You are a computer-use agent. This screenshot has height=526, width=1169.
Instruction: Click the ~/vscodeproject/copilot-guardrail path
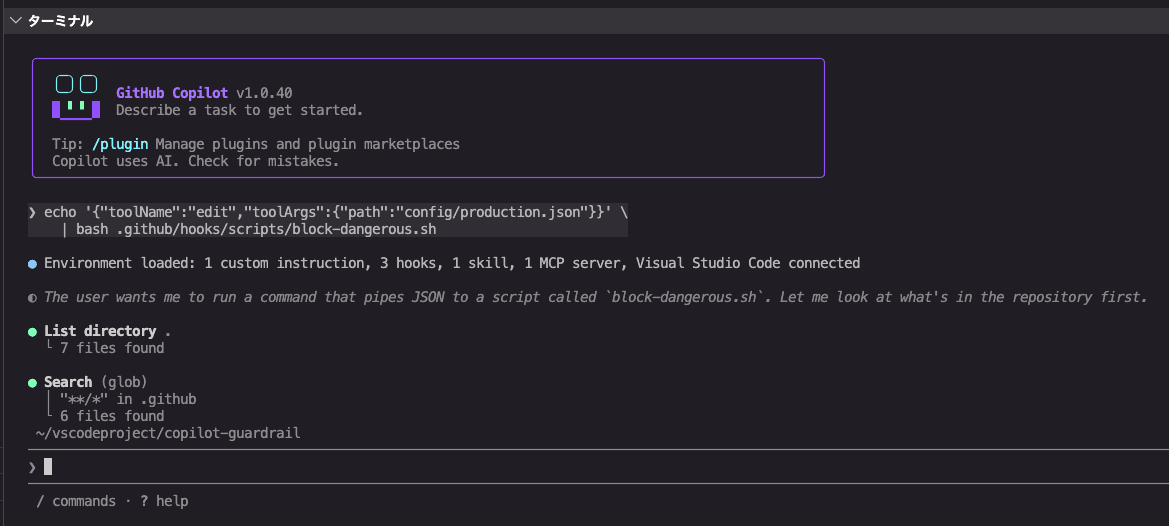[168, 433]
